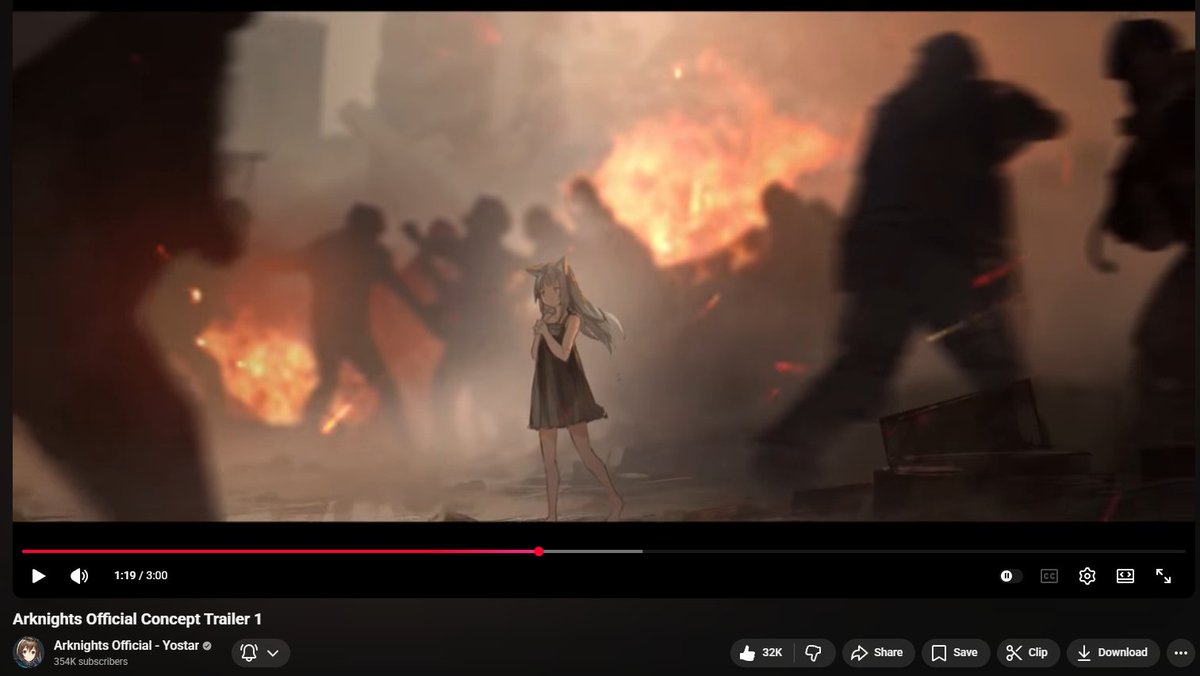Play the video

[x=38, y=576]
